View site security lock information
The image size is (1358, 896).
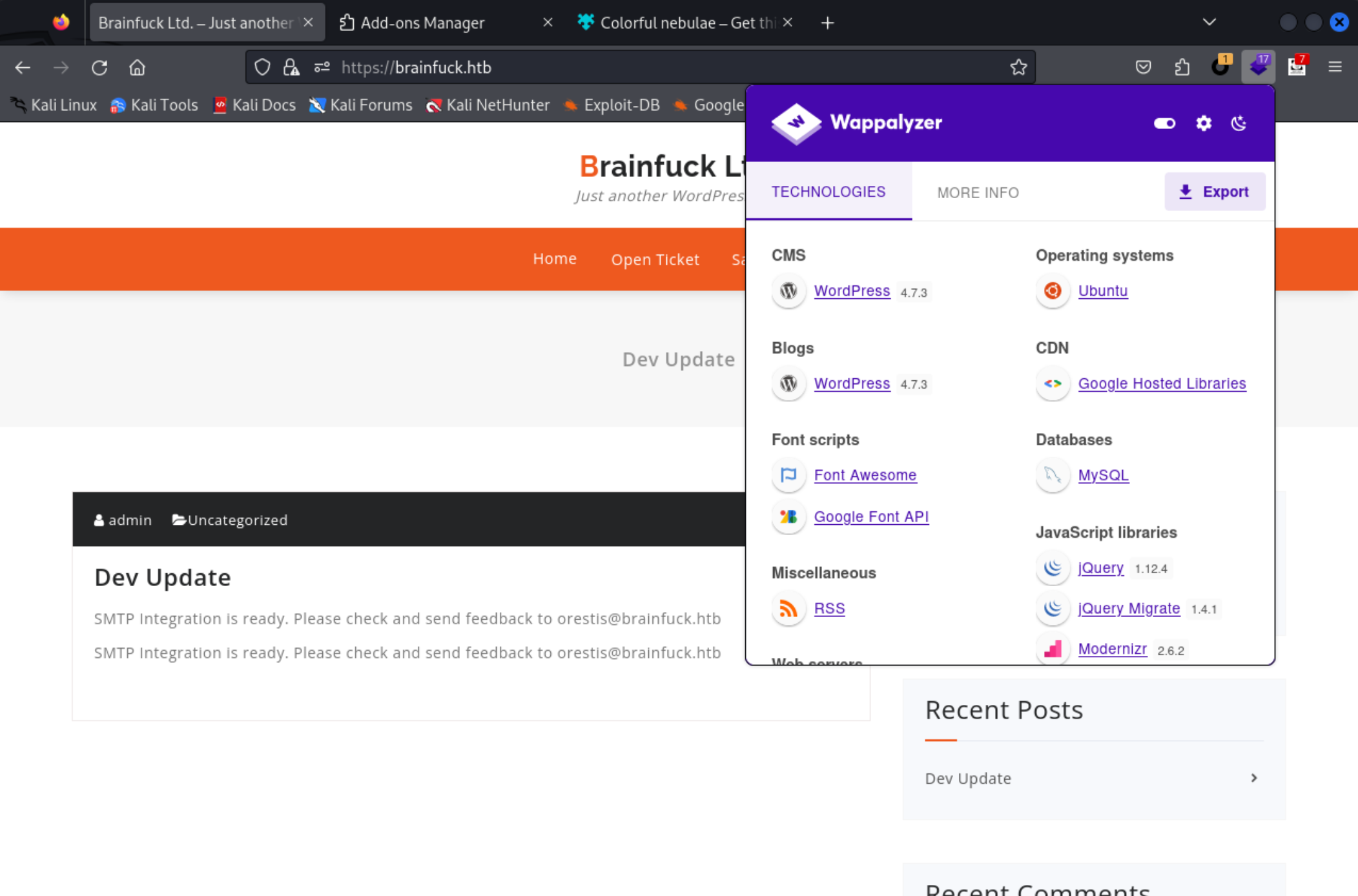pos(291,67)
